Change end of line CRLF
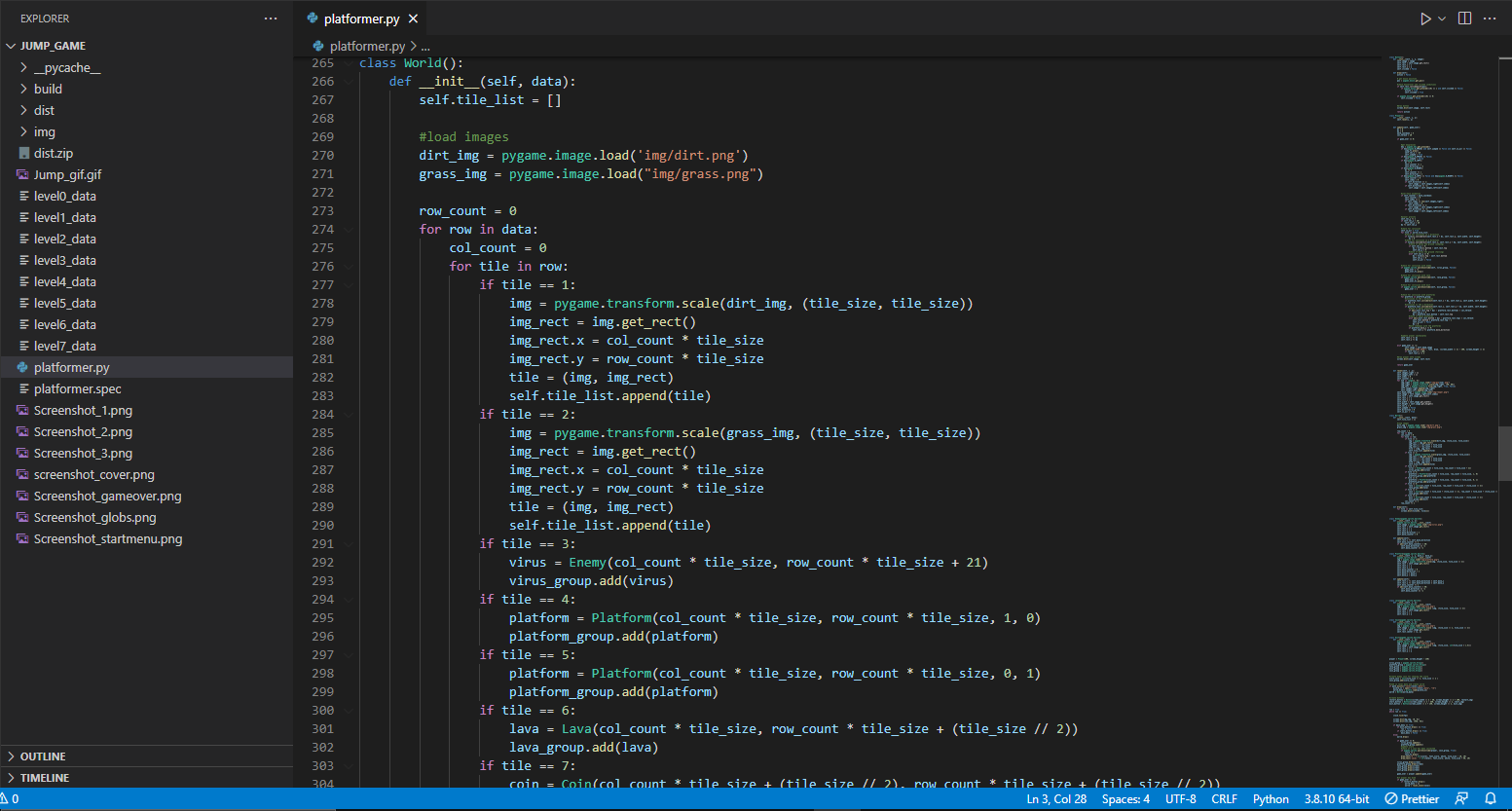The width and height of the screenshot is (1512, 811). 1225,799
